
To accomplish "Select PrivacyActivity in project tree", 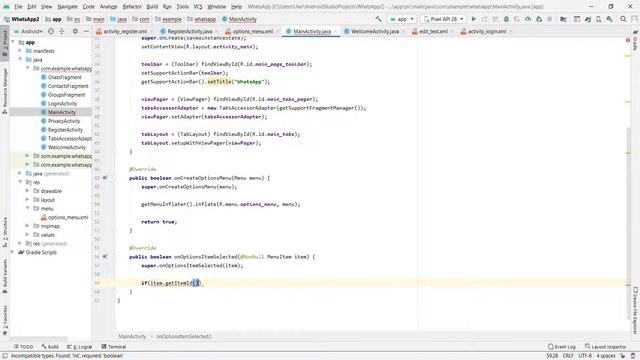I will click(x=64, y=121).
